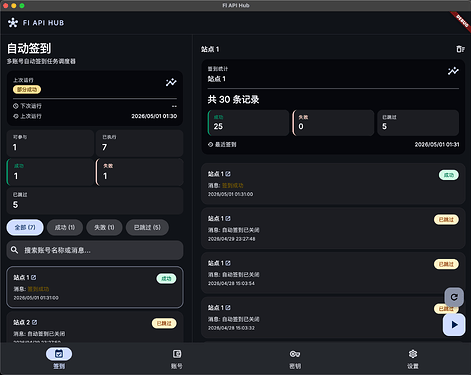
Task: Click 成功 badge on left 站点 1 card
Action: coord(166,278)
